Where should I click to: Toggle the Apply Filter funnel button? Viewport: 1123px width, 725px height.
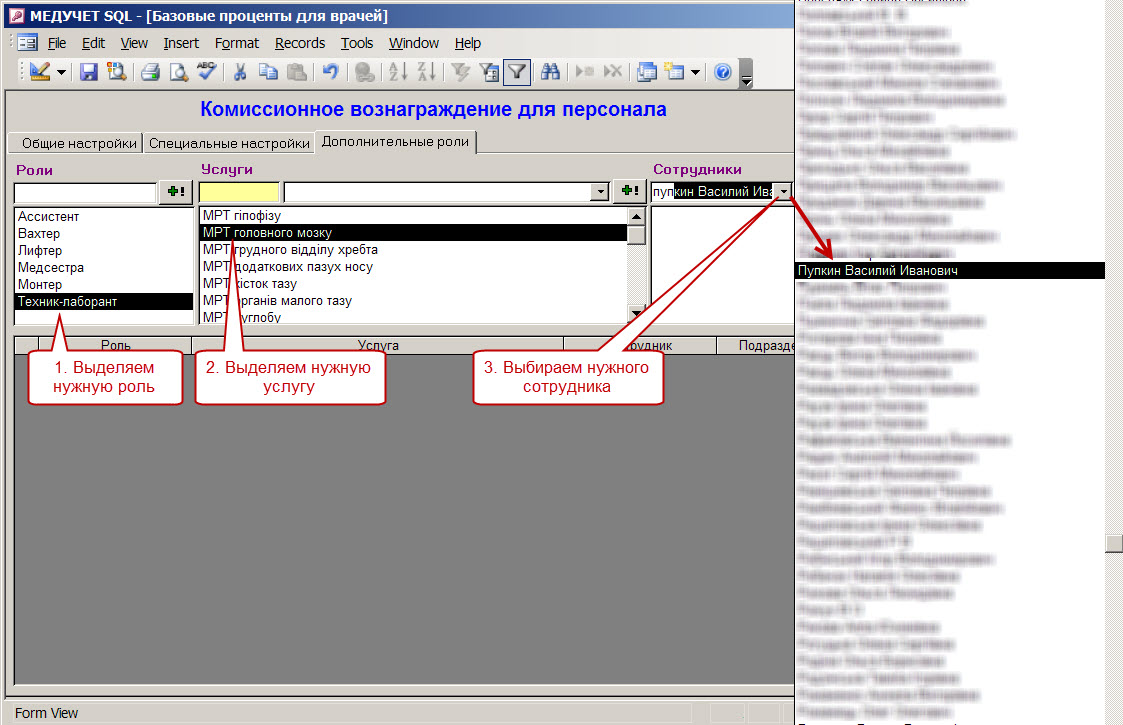(x=517, y=72)
